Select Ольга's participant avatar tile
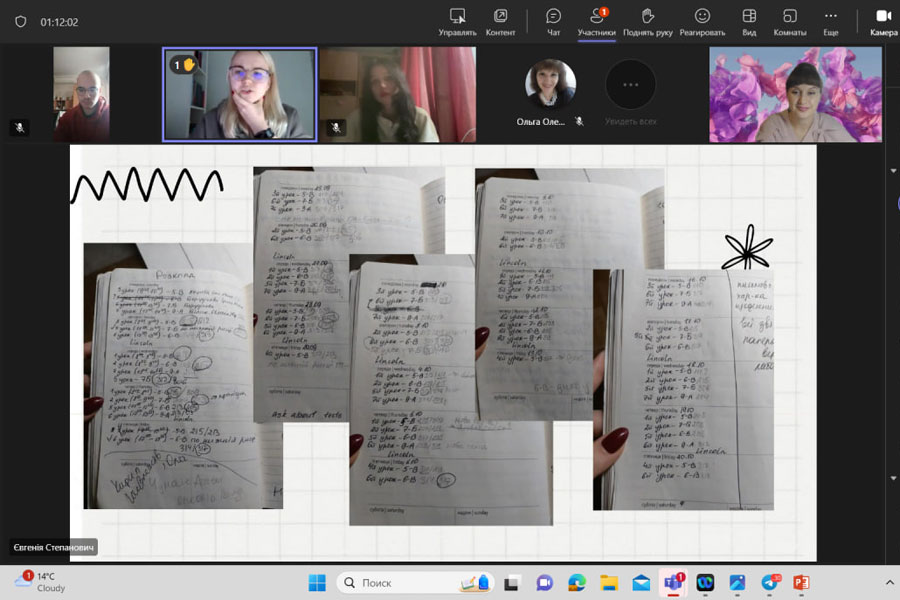The height and width of the screenshot is (600, 900). pos(551,86)
